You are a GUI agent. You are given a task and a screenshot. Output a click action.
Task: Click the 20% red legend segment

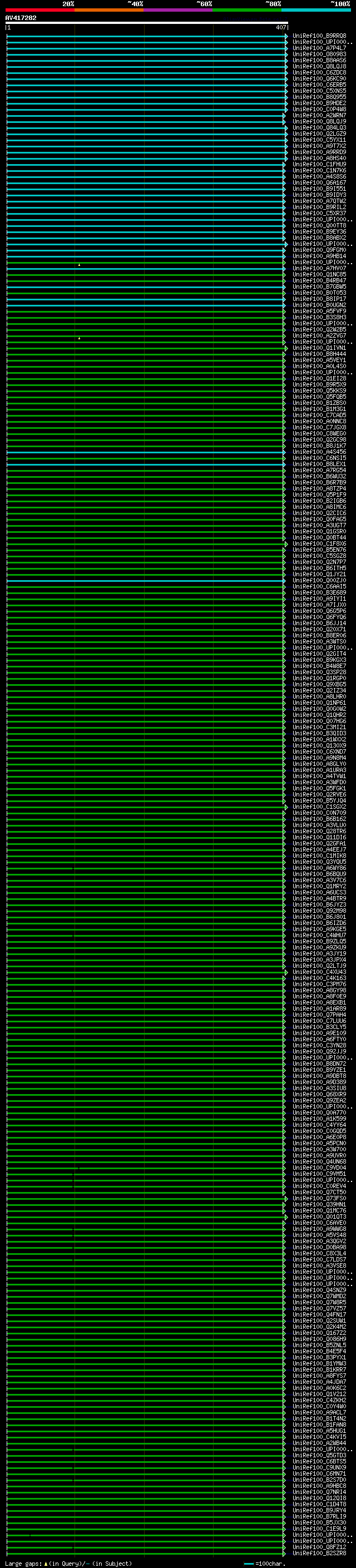pos(39,10)
